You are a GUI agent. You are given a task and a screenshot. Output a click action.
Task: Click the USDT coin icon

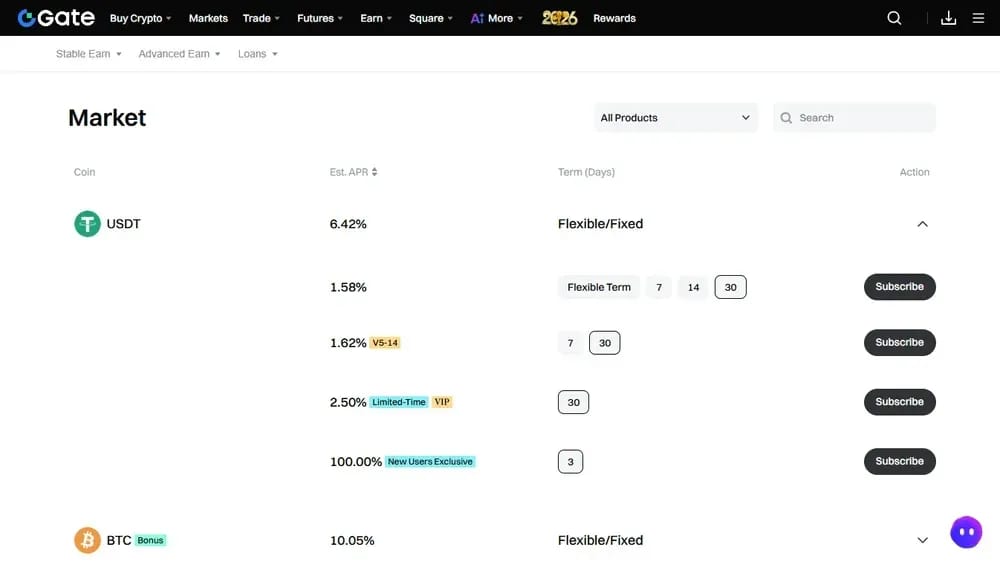(87, 224)
